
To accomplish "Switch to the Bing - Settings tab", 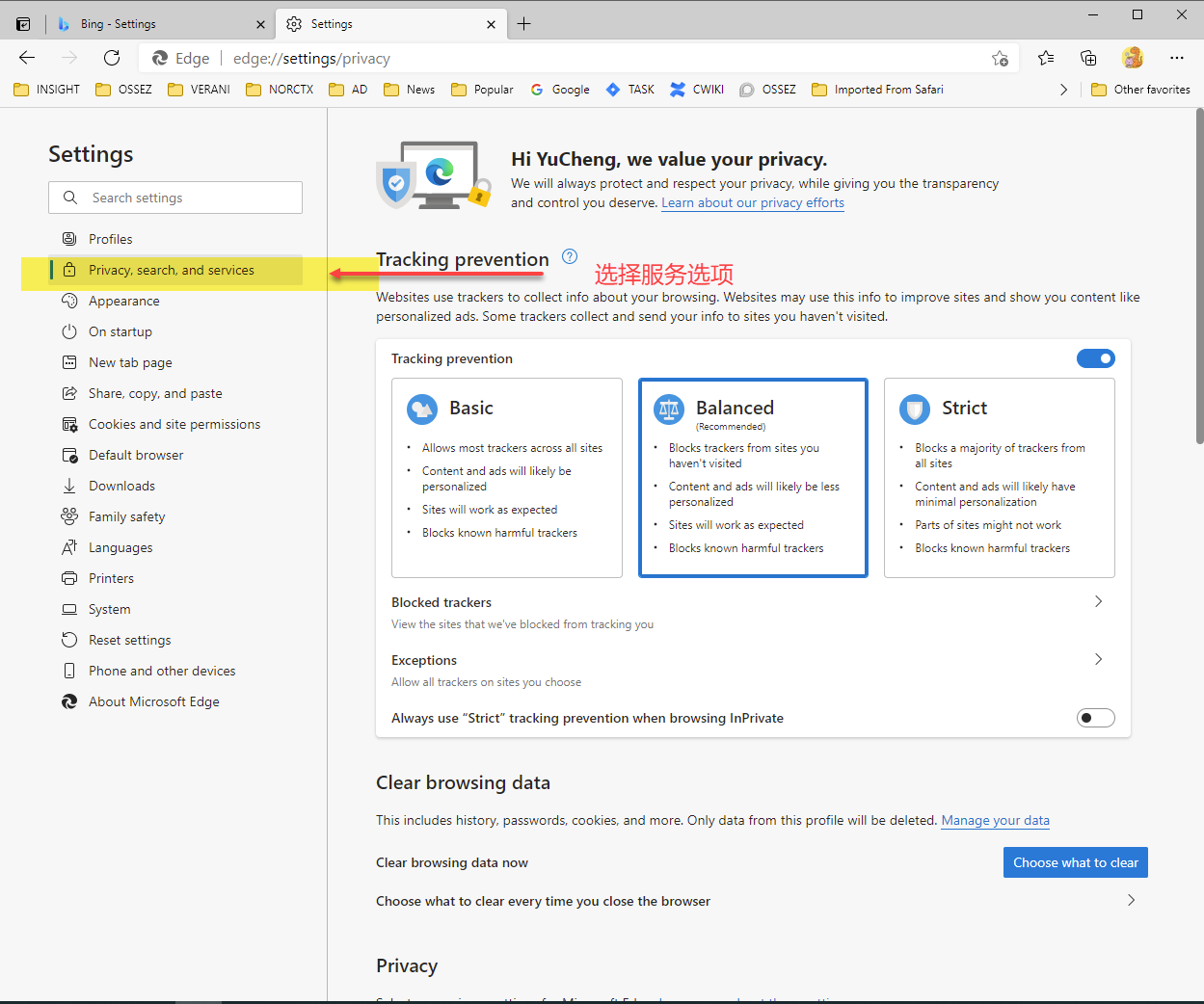I will 159,24.
